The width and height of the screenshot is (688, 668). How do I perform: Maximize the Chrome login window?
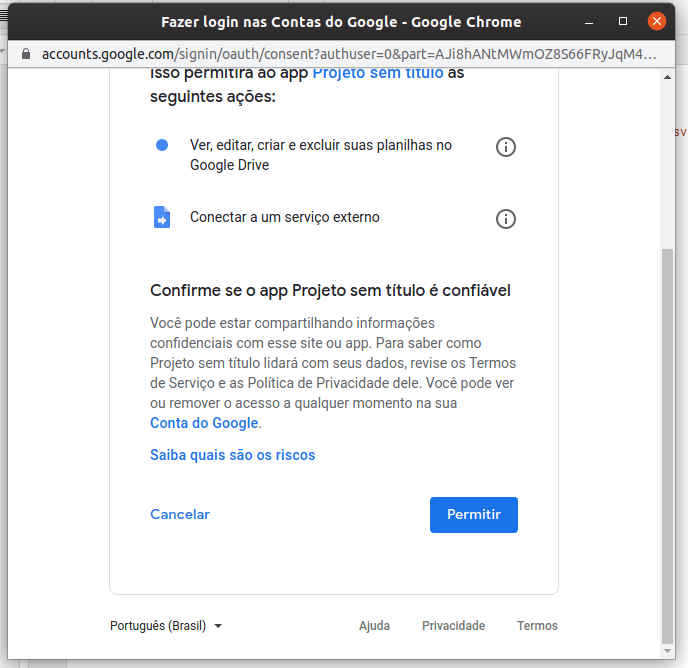coord(623,21)
